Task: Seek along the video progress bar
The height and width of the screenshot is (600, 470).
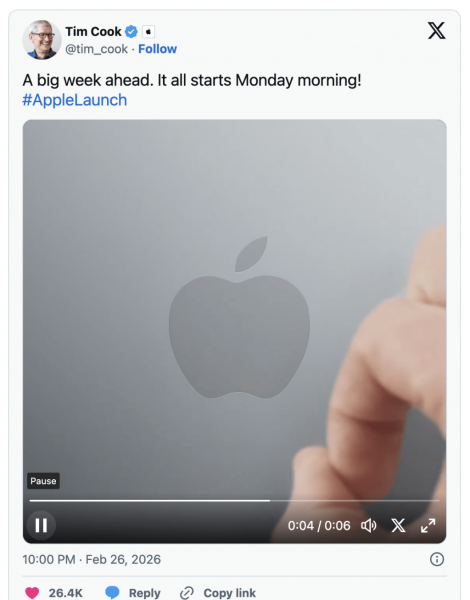Action: (x=234, y=500)
